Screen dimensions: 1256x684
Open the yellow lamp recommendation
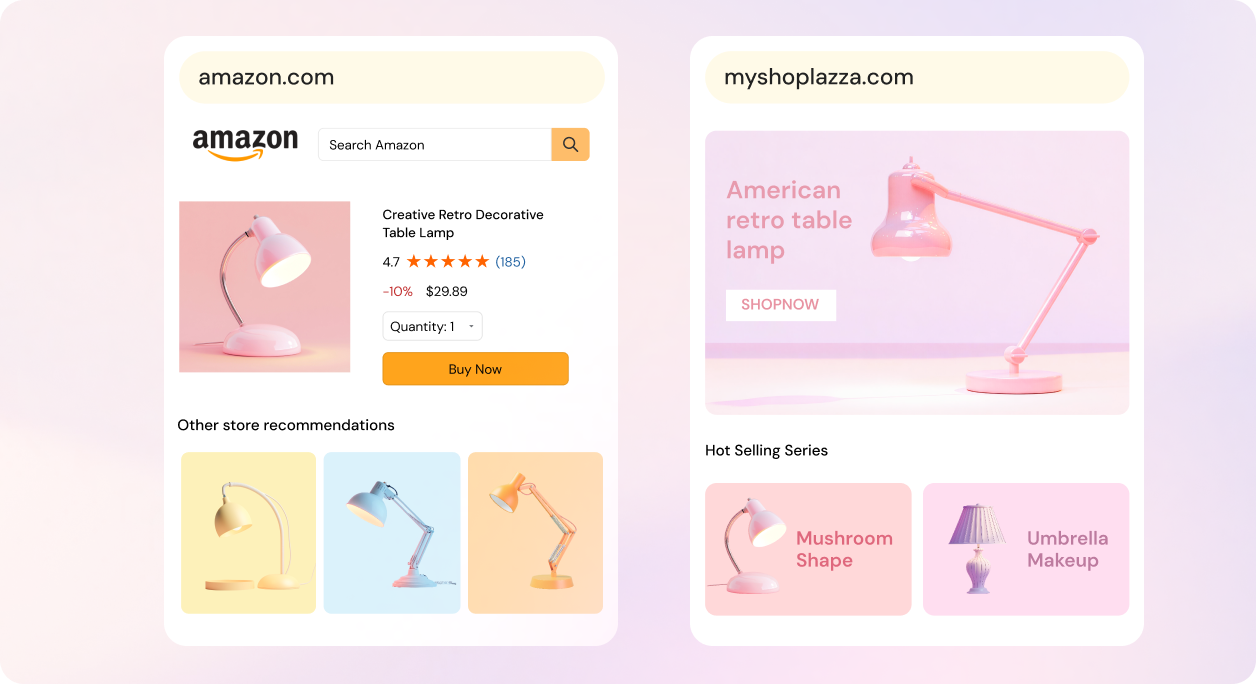[249, 533]
